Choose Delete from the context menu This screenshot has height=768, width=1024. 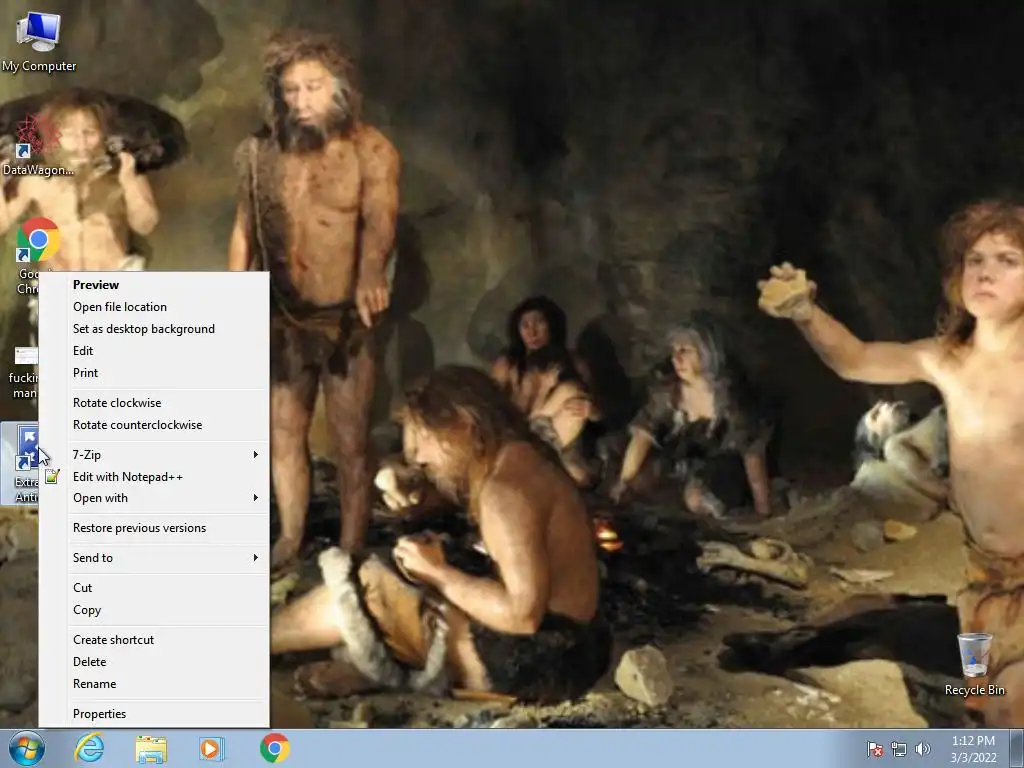pos(154,662)
